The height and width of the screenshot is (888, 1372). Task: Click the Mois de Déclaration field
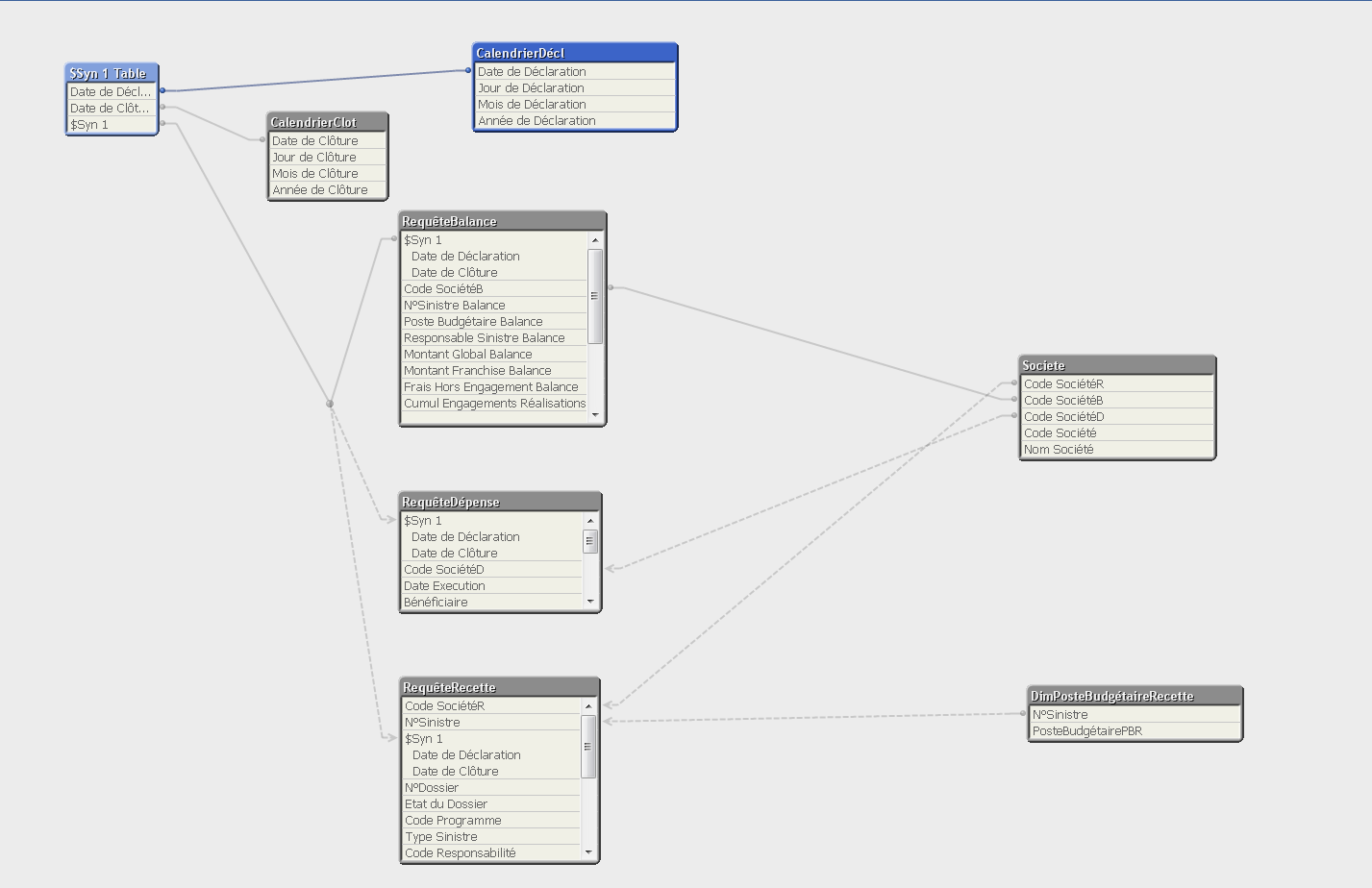(575, 104)
